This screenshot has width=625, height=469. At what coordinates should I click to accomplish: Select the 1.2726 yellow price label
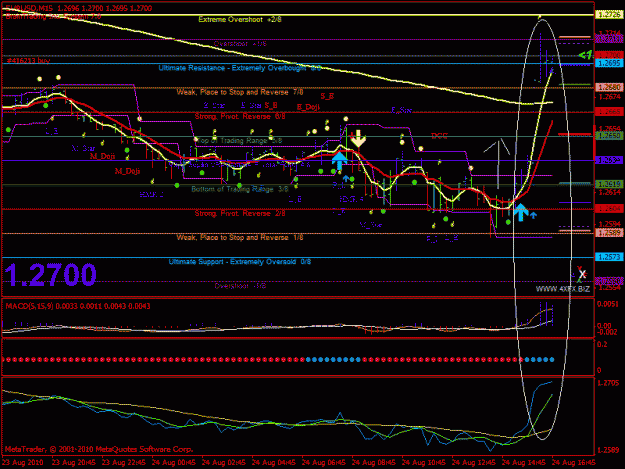[609, 15]
